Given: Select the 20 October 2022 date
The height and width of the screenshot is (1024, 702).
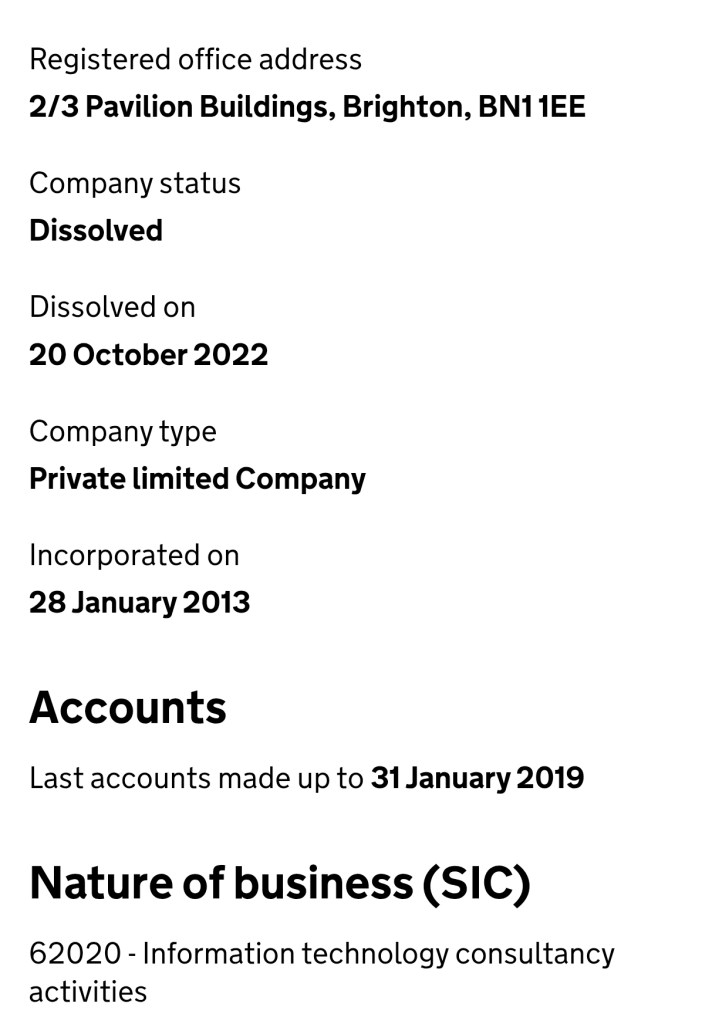Looking at the screenshot, I should point(149,355).
